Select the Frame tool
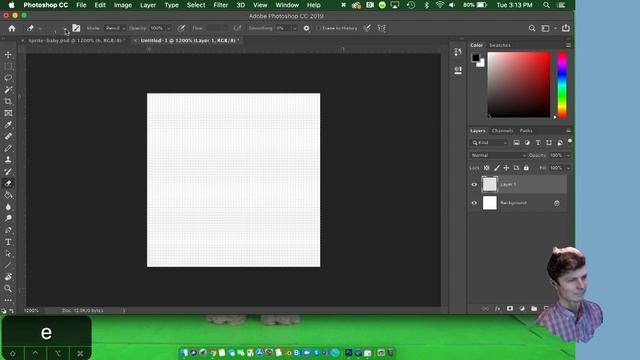The height and width of the screenshot is (360, 640). coord(8,113)
